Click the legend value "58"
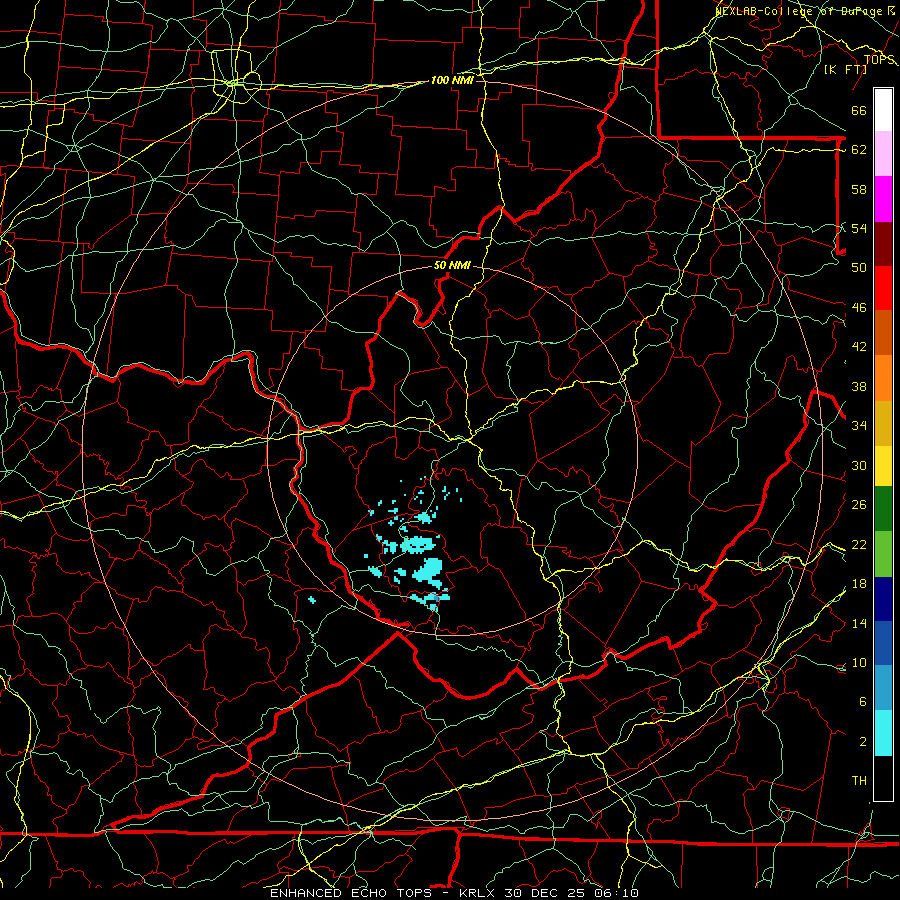The height and width of the screenshot is (900, 900). [859, 189]
